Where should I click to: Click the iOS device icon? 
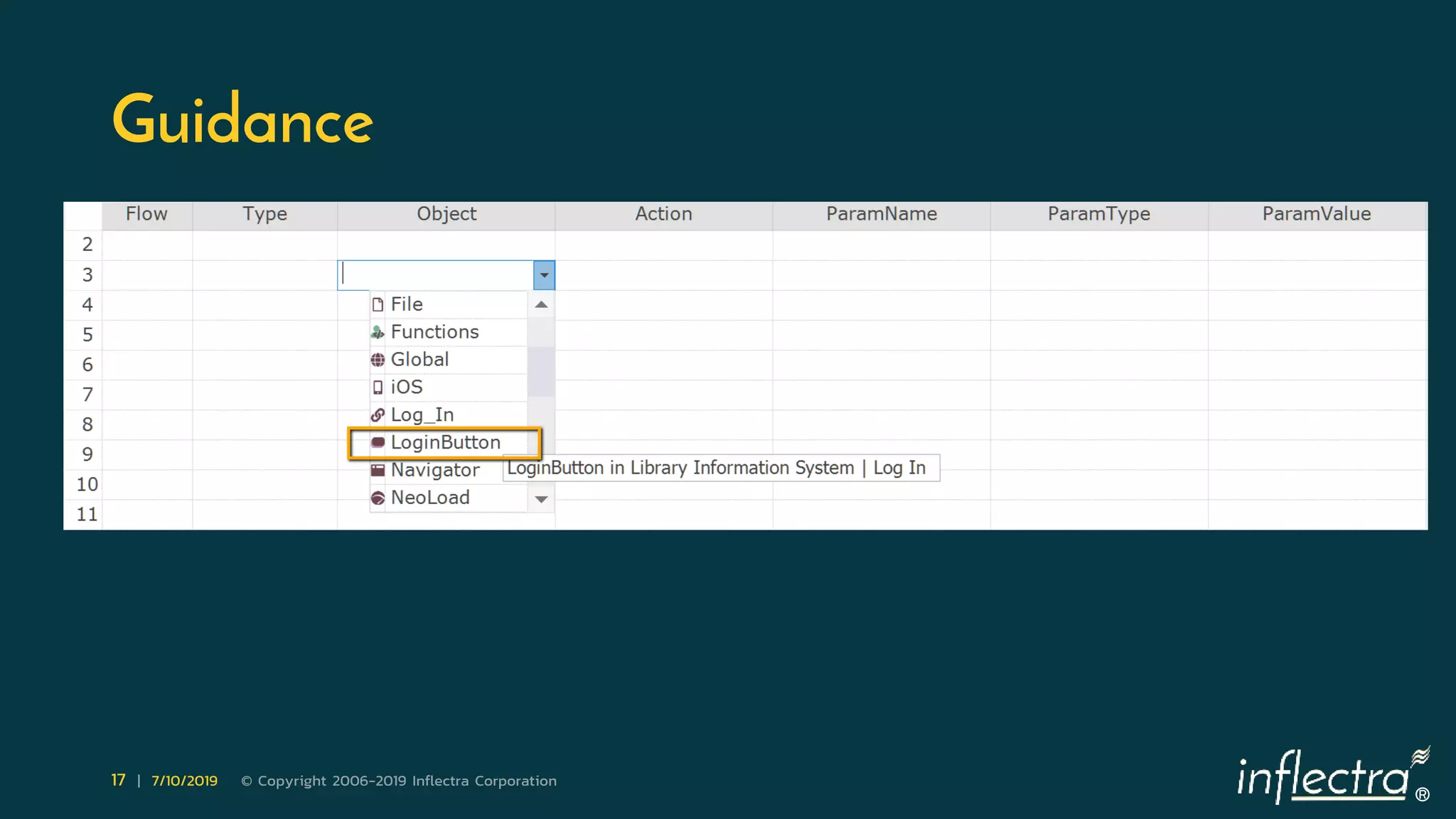pyautogui.click(x=378, y=387)
